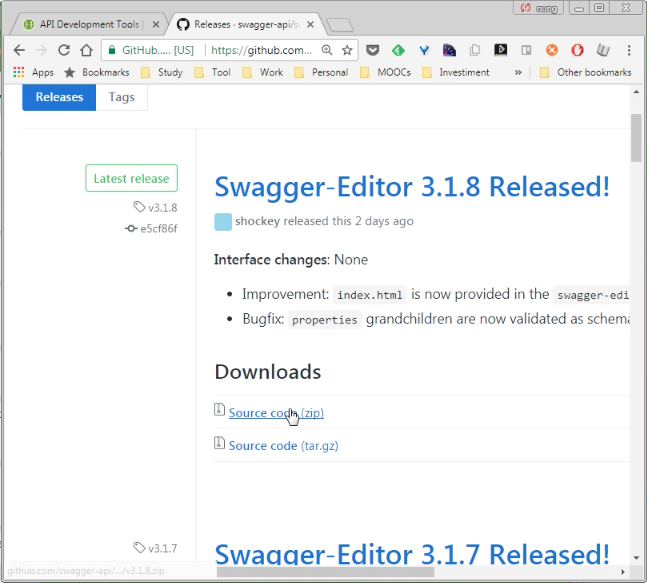The image size is (647, 583).
Task: Click the scroll up arrow
Action: pos(636,92)
